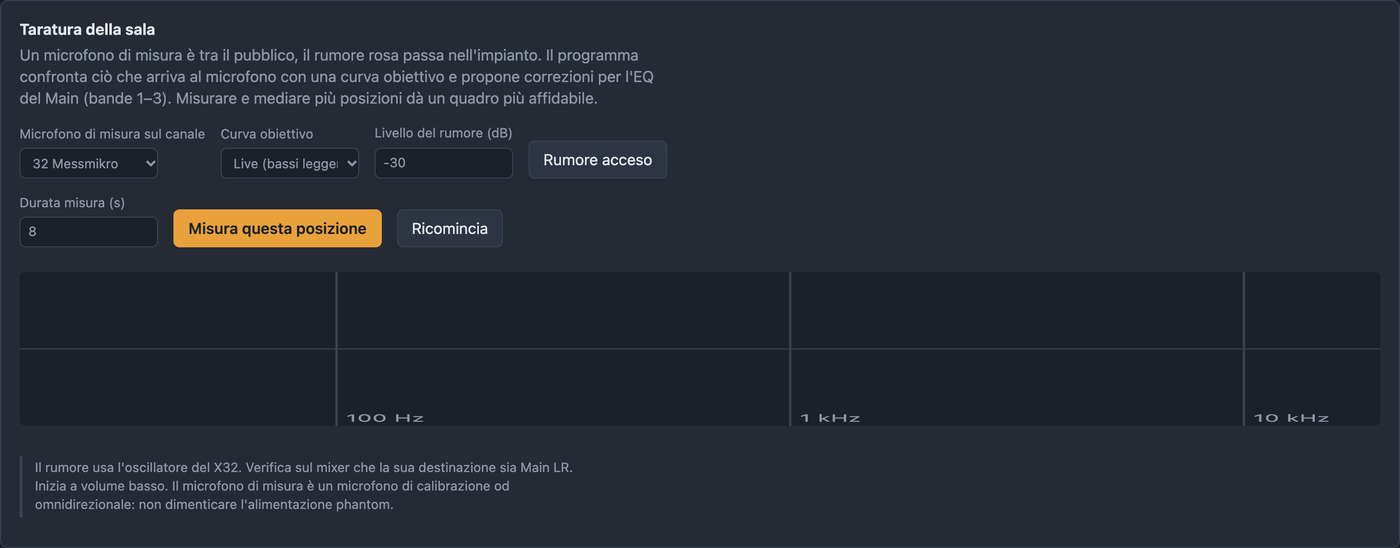Click the Taratura della sala heading
This screenshot has width=1400, height=548.
pos(87,30)
